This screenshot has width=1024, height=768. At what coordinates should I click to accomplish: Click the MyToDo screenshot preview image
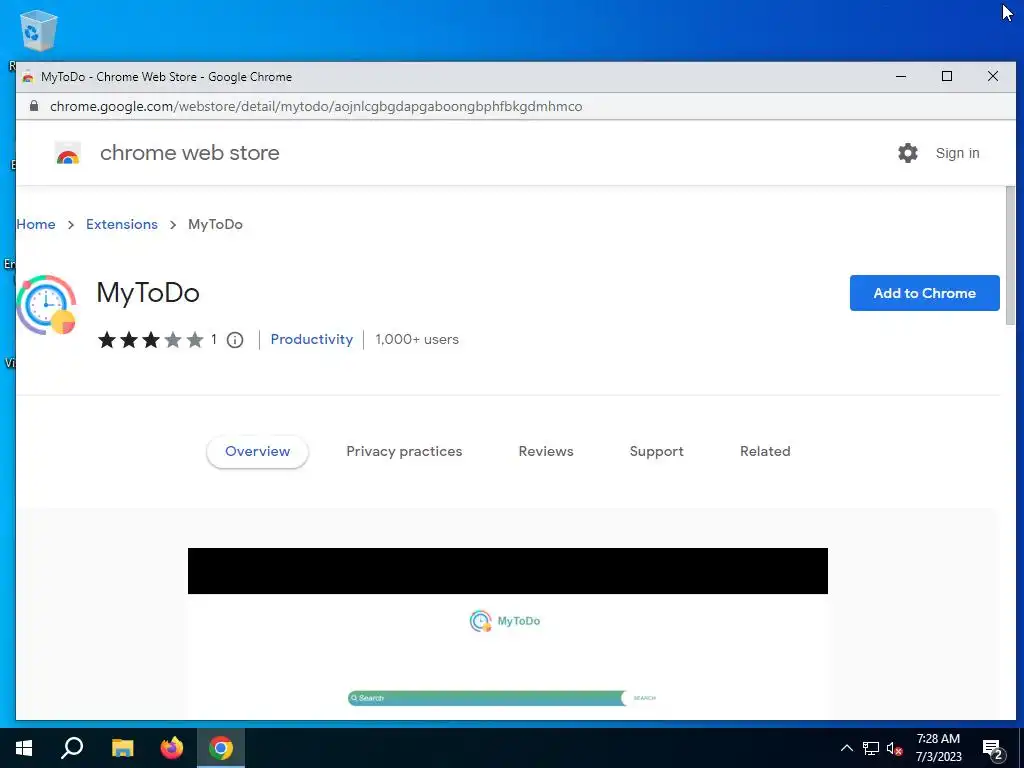click(507, 634)
